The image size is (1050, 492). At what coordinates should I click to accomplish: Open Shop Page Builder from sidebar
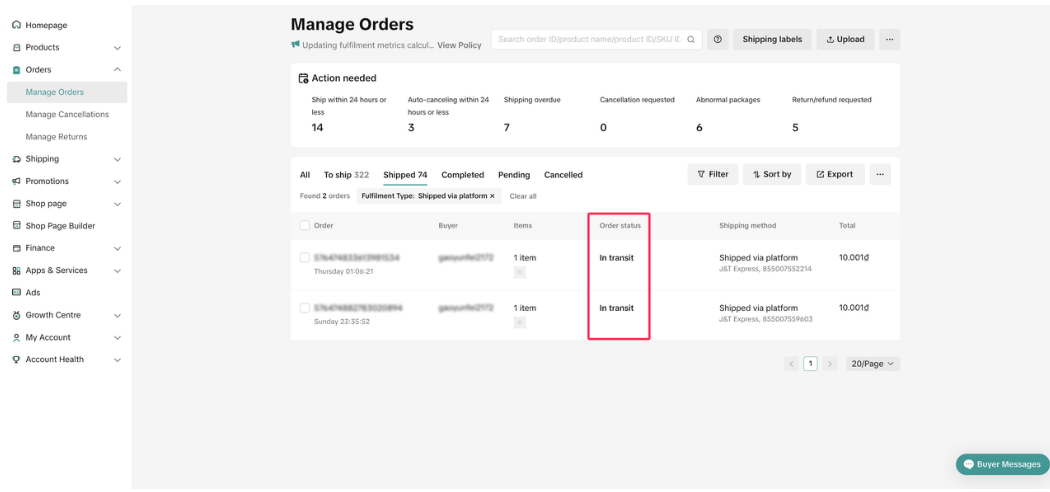click(60, 226)
